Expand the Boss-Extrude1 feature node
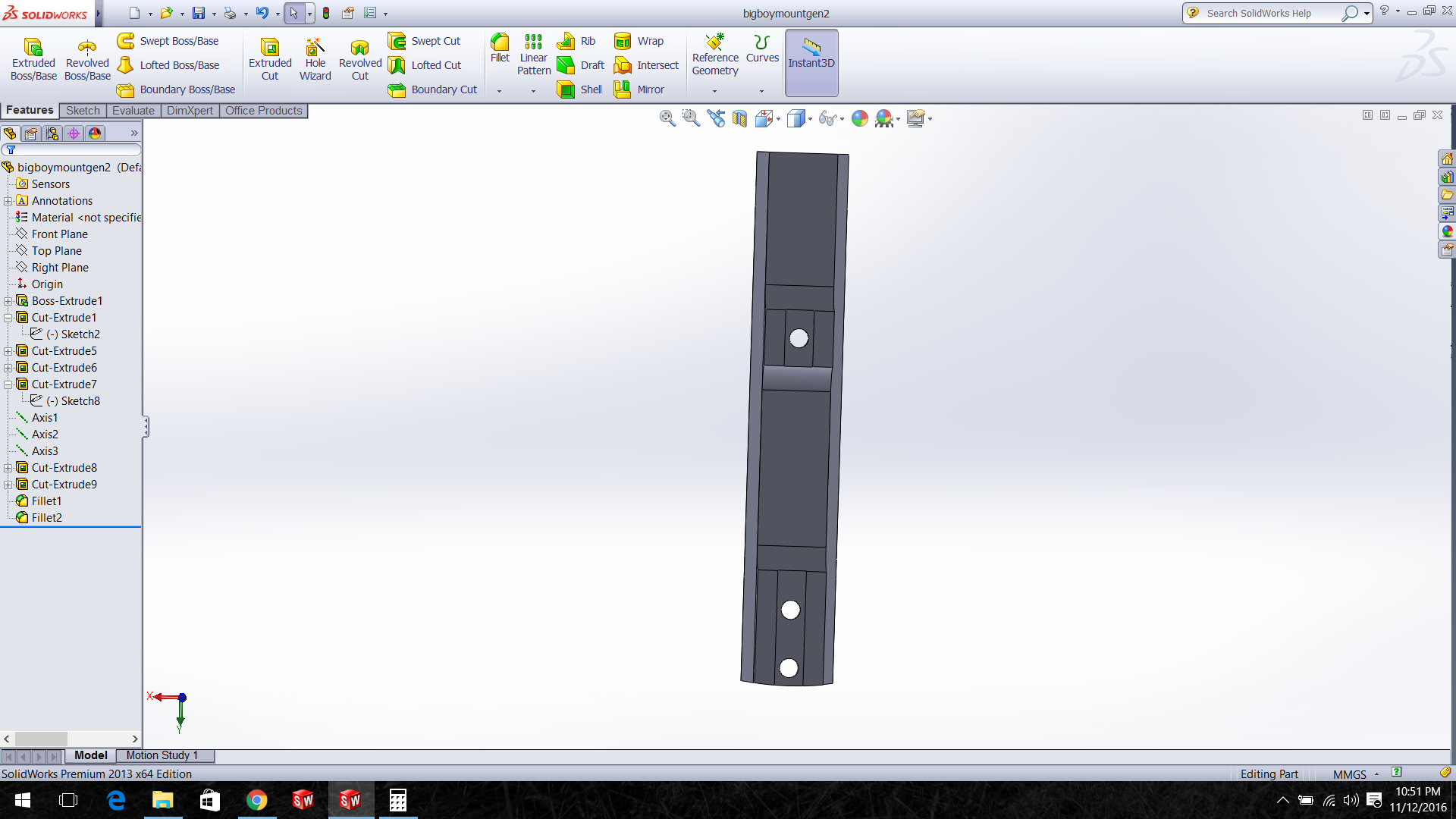 (8, 301)
